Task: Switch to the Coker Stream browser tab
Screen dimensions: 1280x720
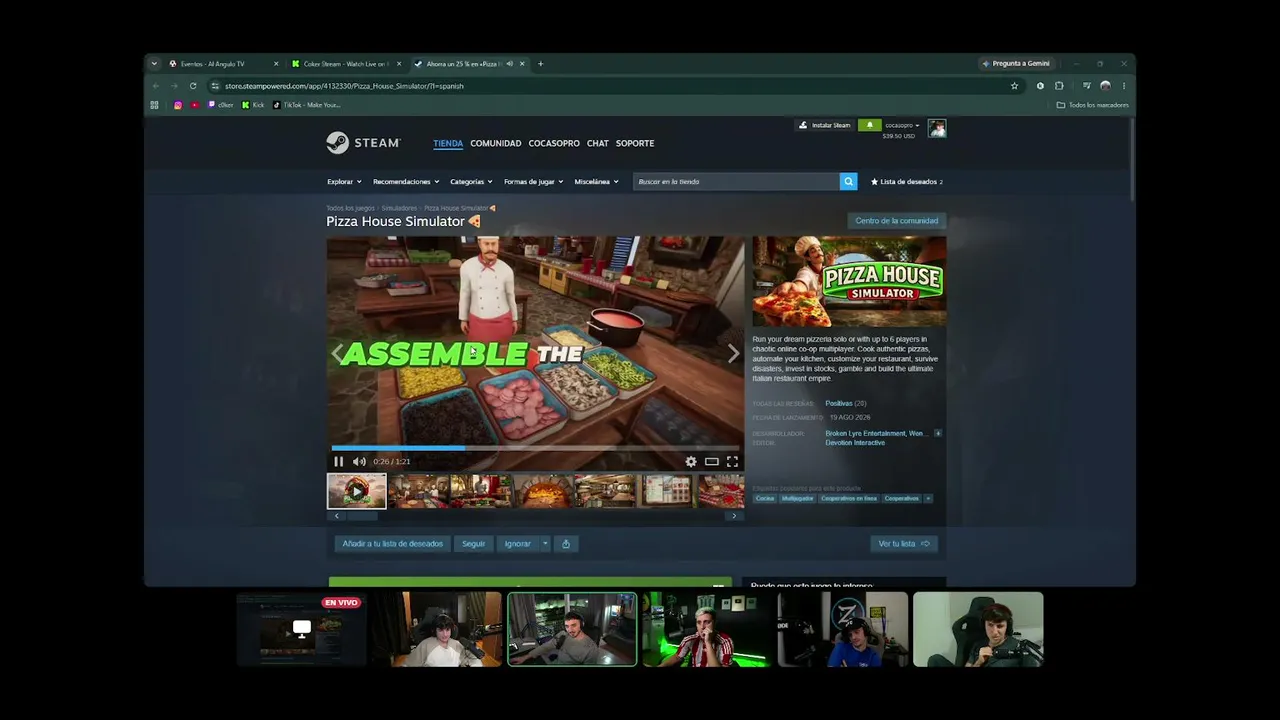Action: pos(346,64)
